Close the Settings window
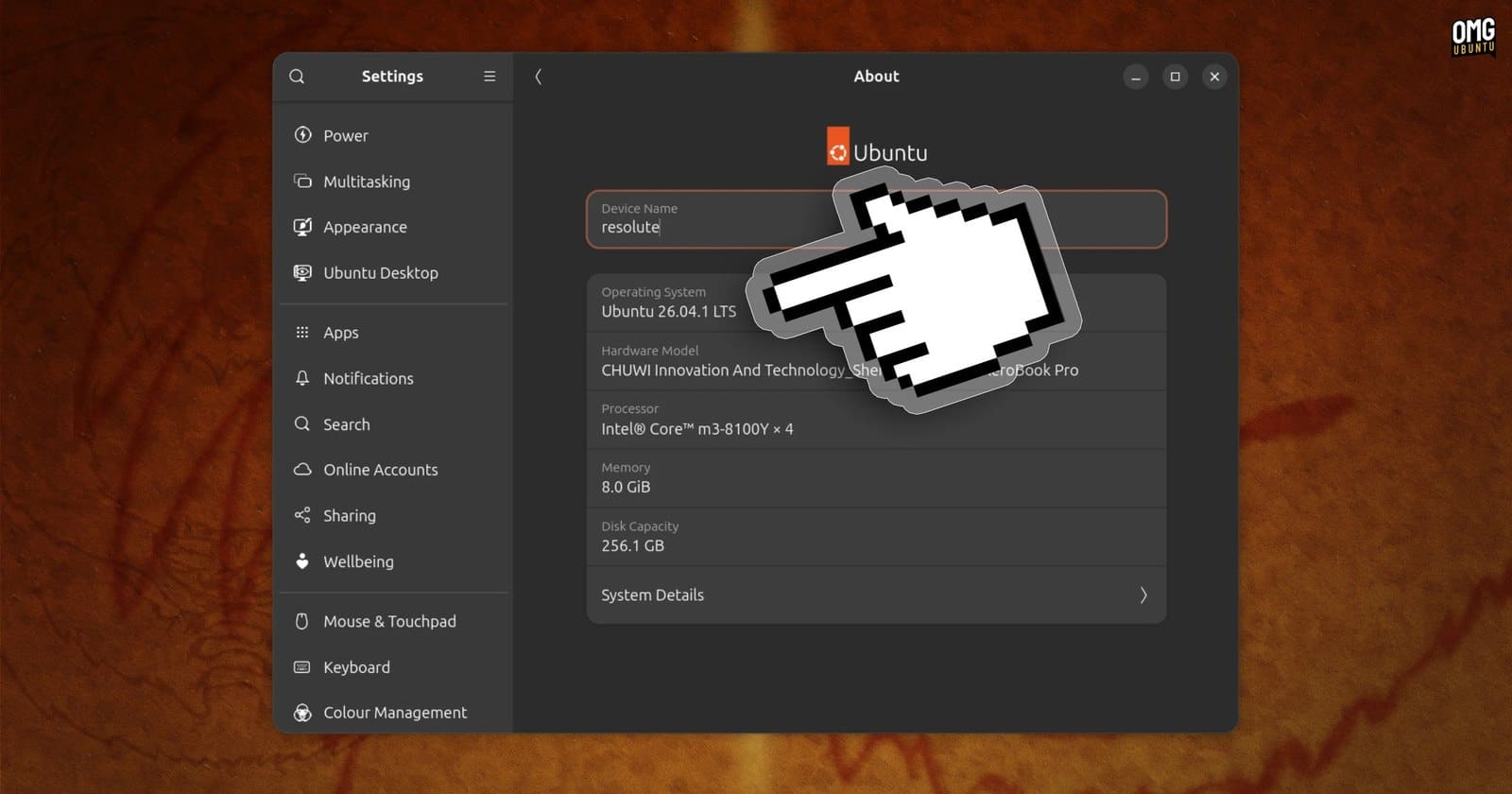This screenshot has width=1512, height=794. coord(1215,77)
